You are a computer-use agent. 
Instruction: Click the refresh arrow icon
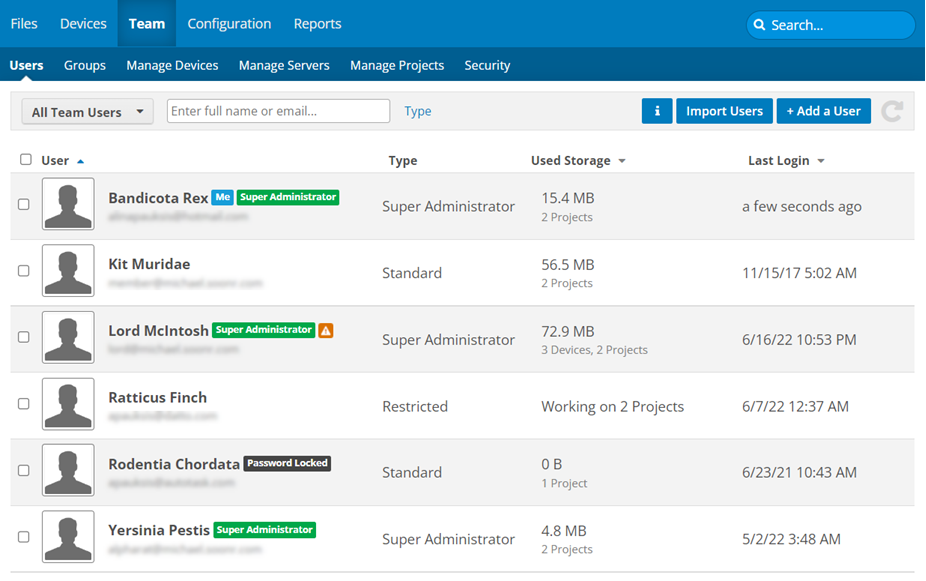click(x=892, y=111)
